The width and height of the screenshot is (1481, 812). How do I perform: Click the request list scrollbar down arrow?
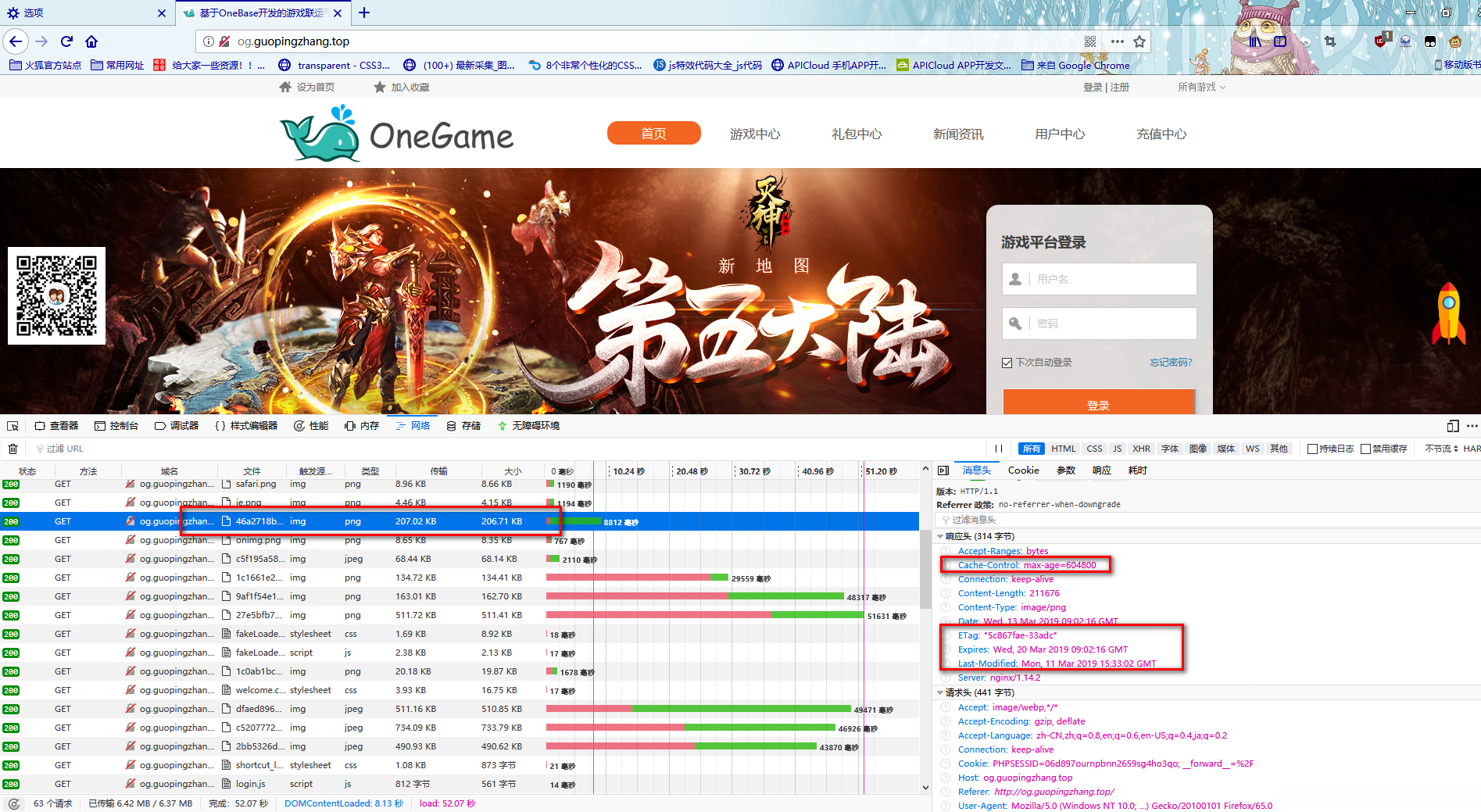click(925, 788)
